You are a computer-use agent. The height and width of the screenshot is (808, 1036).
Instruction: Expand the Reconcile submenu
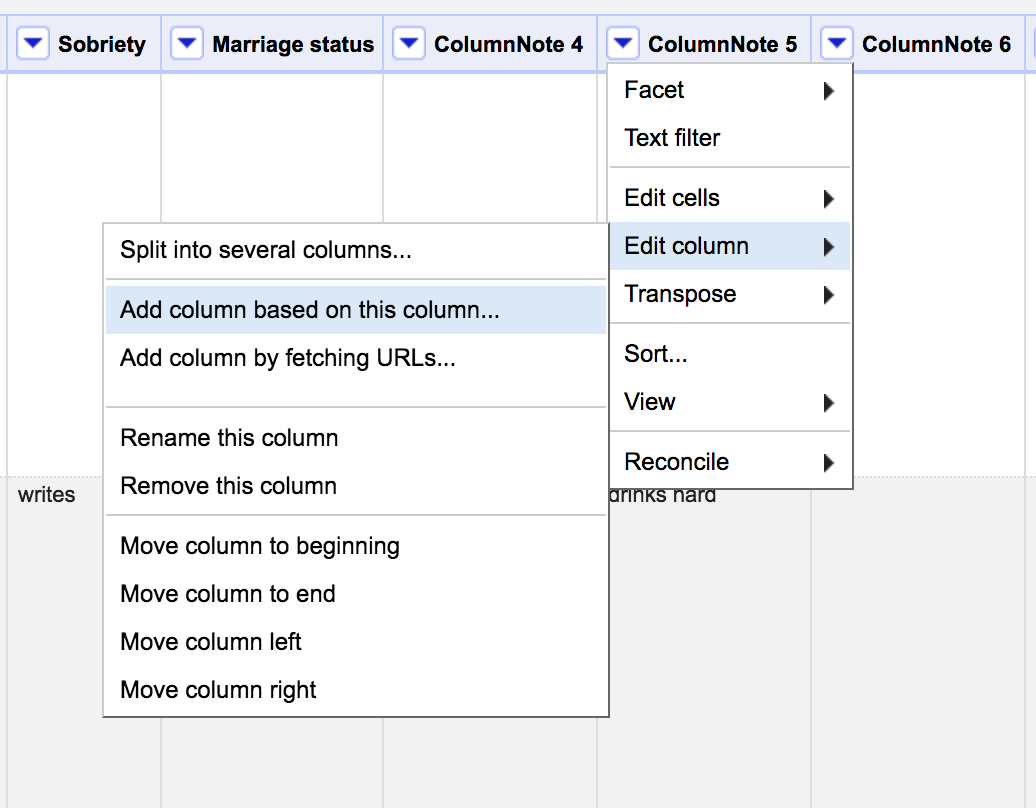[x=729, y=462]
